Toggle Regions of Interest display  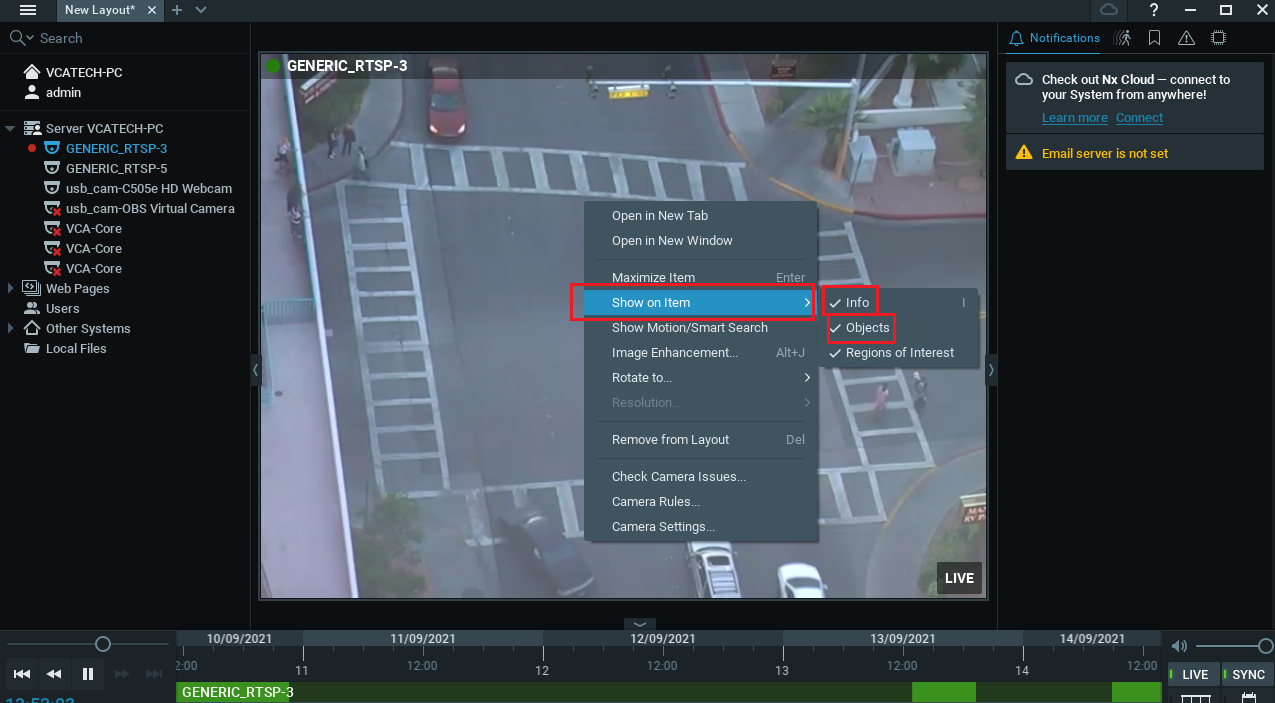899,353
